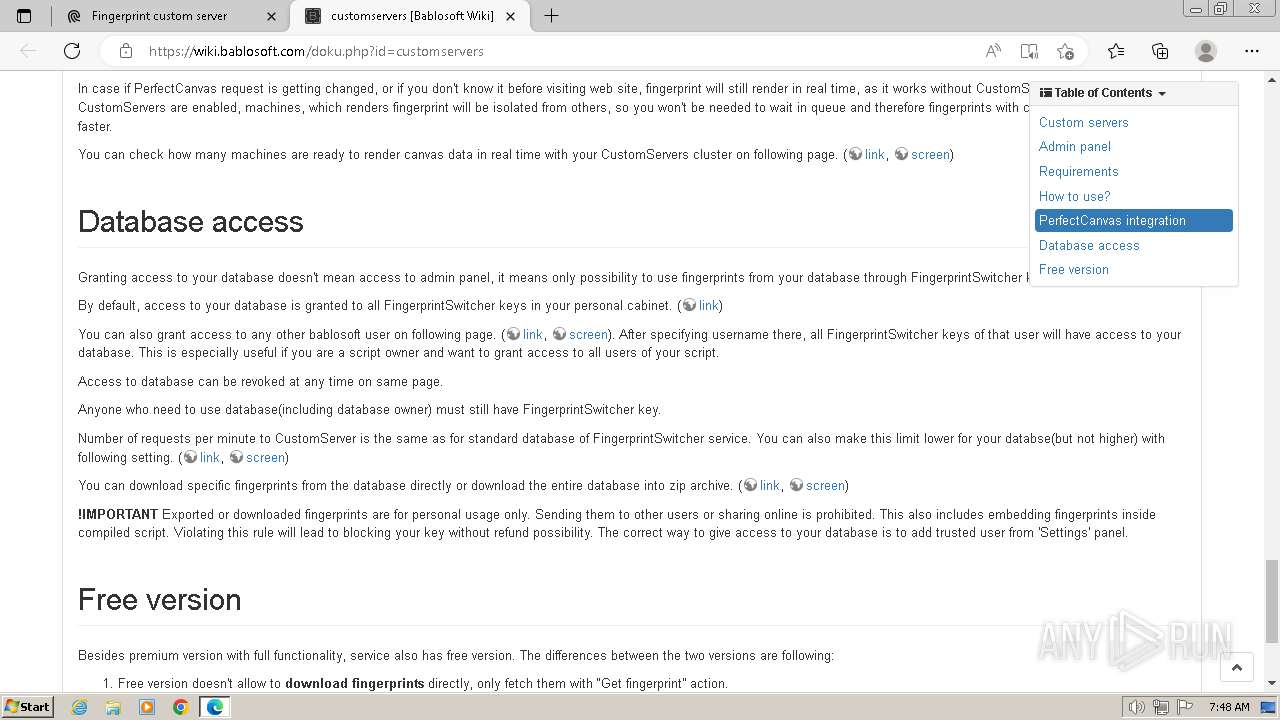The height and width of the screenshot is (720, 1280).
Task: Open the tab actions menu icon
Action: [24, 16]
